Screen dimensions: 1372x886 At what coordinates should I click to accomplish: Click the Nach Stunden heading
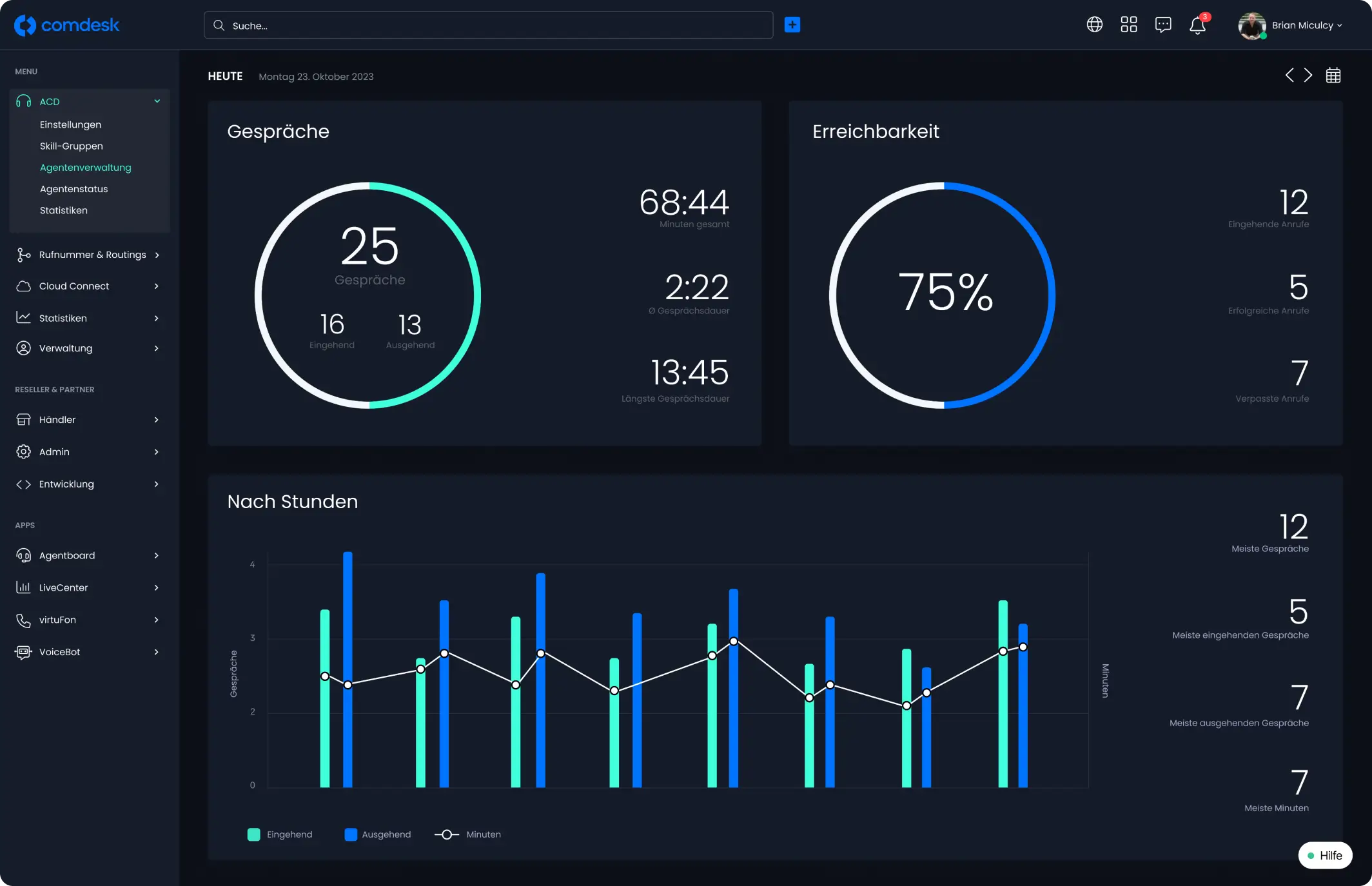point(293,502)
